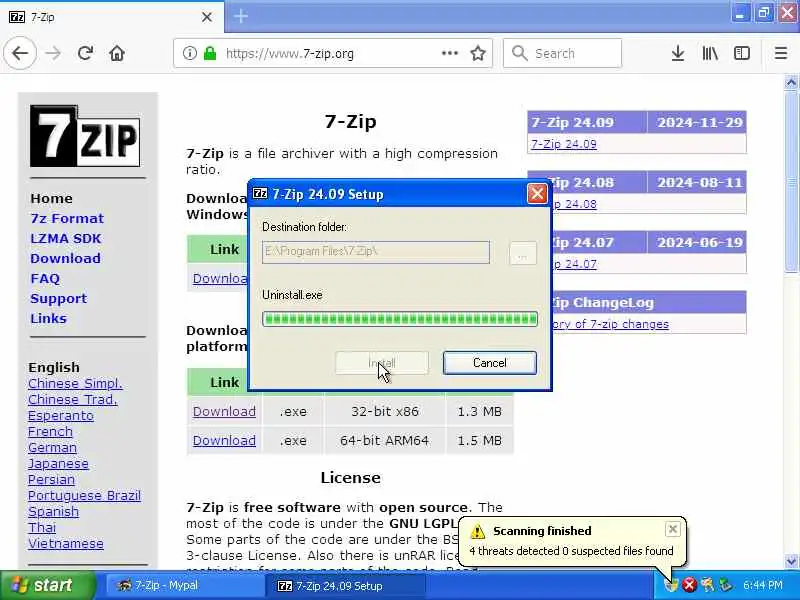Switch language to Portuguese Brazil
The image size is (800, 600).
(x=84, y=495)
